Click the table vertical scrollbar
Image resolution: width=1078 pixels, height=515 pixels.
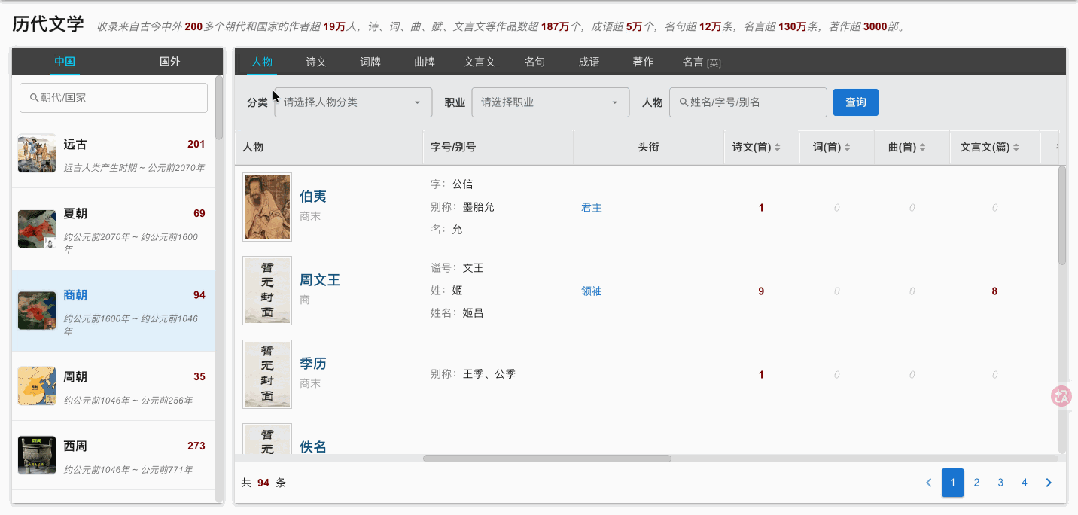click(1062, 215)
